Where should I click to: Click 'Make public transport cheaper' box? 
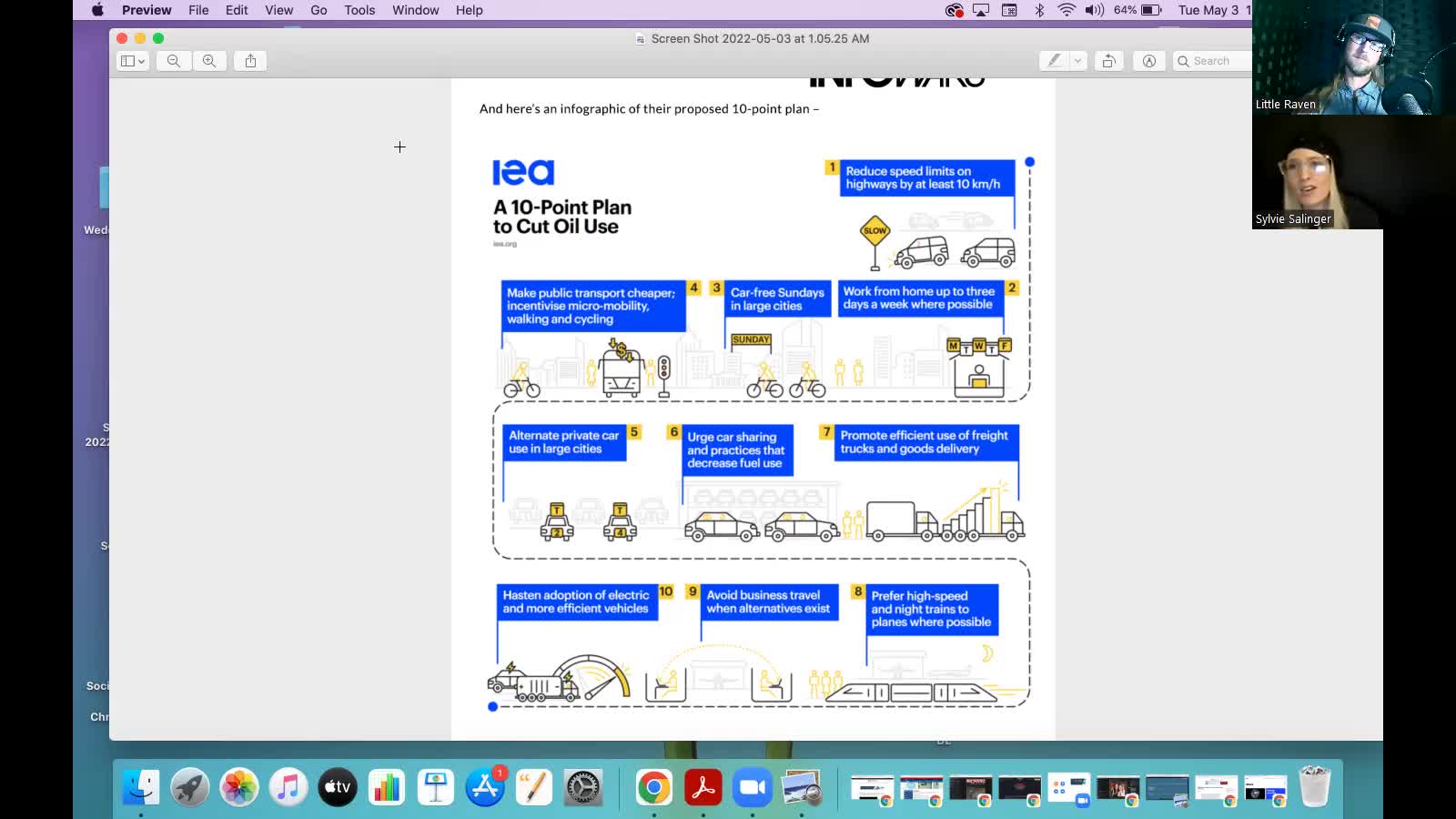click(592, 306)
